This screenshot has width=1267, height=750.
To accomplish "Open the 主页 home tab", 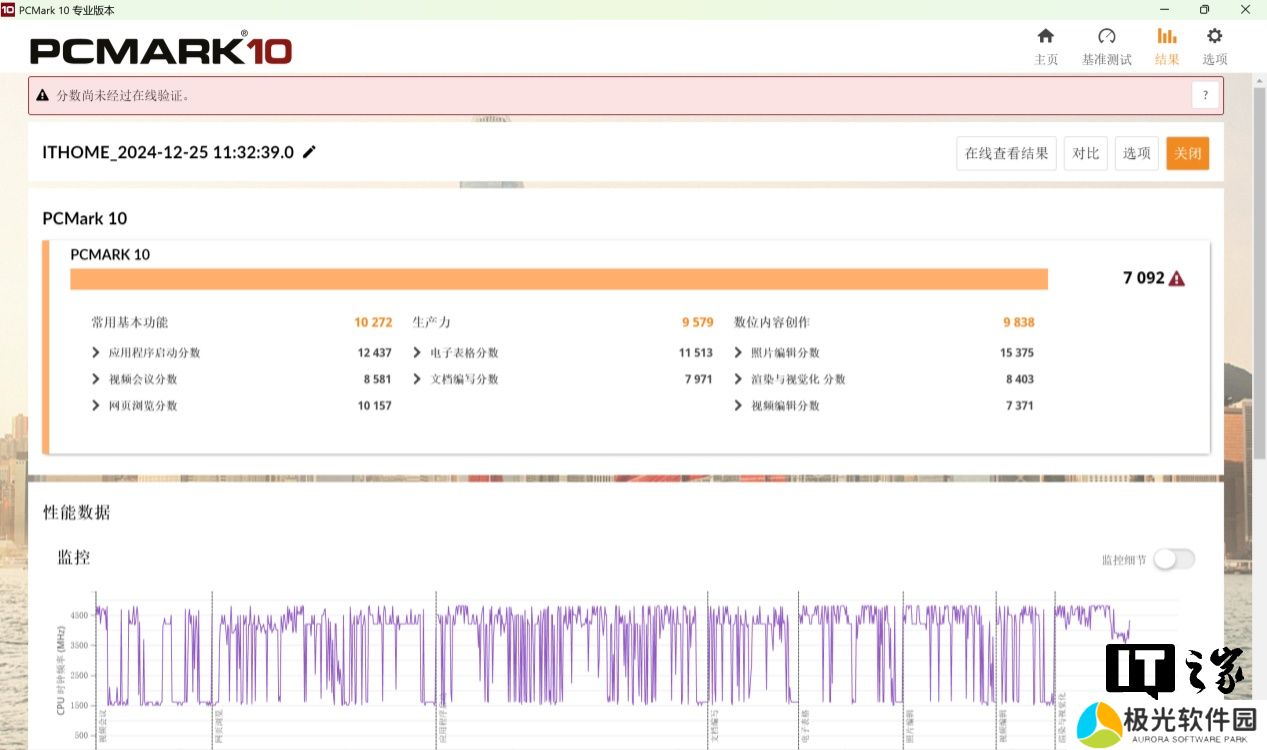I will click(1045, 46).
